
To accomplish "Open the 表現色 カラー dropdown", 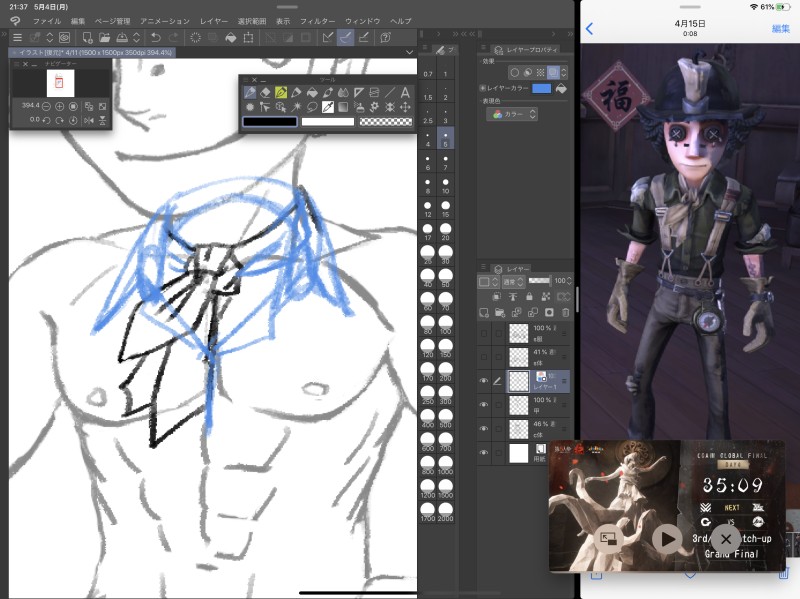I will pos(512,114).
